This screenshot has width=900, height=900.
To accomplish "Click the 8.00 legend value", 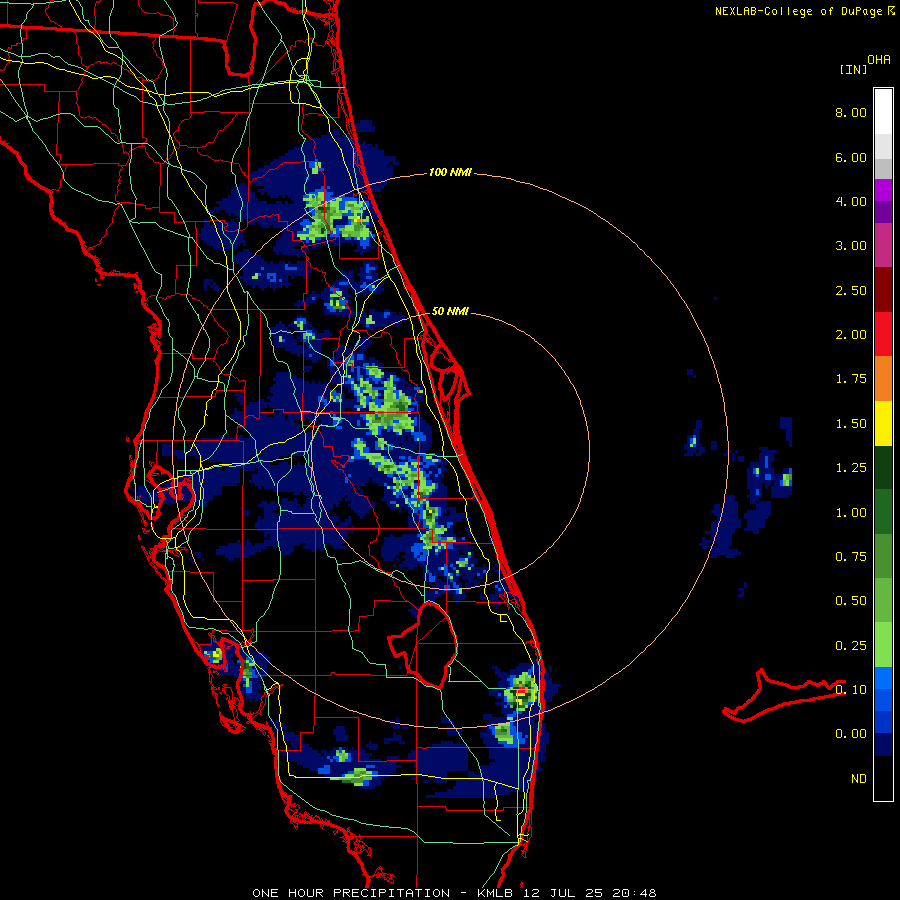I will point(851,112).
